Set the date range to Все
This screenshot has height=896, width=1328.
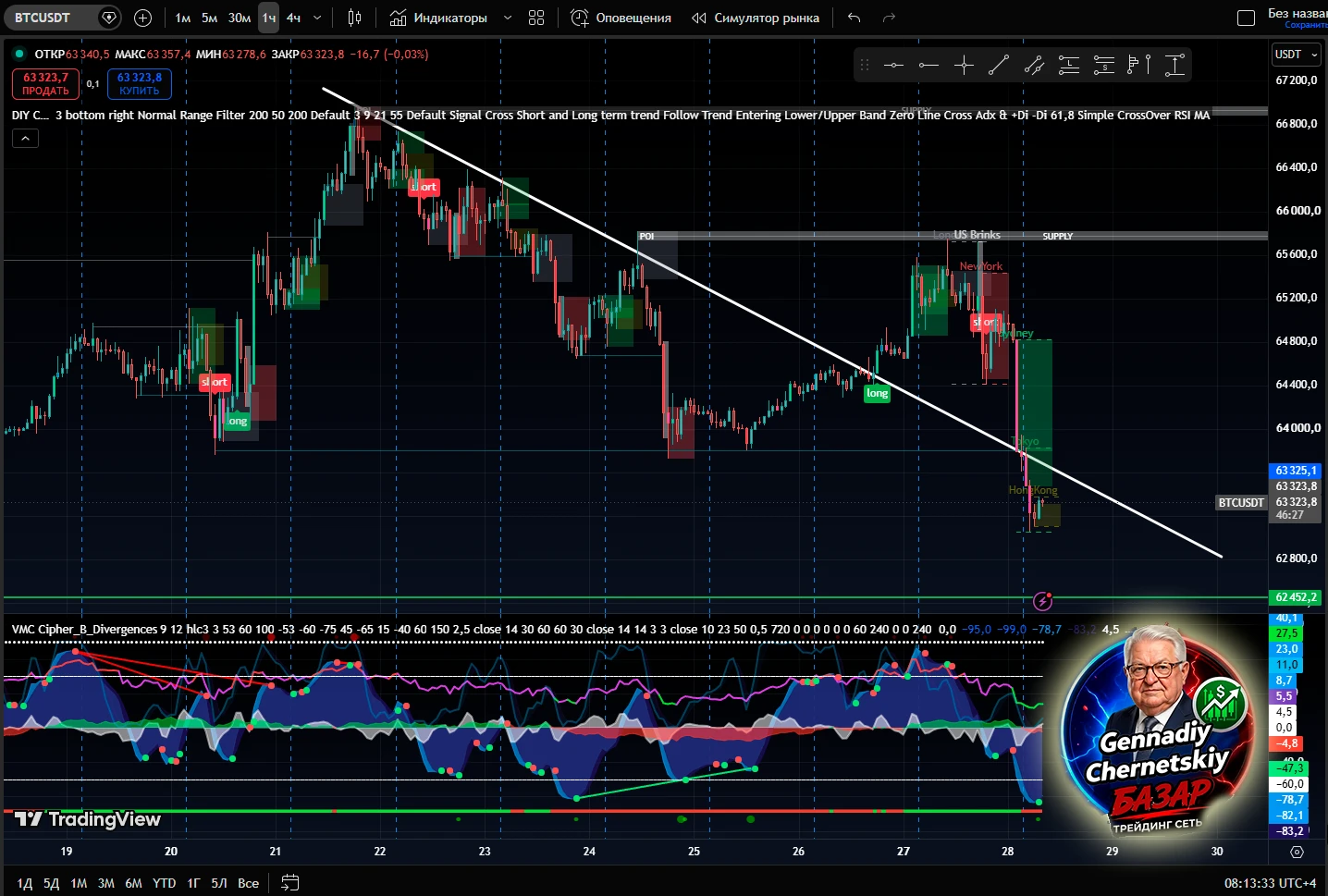pos(248,883)
